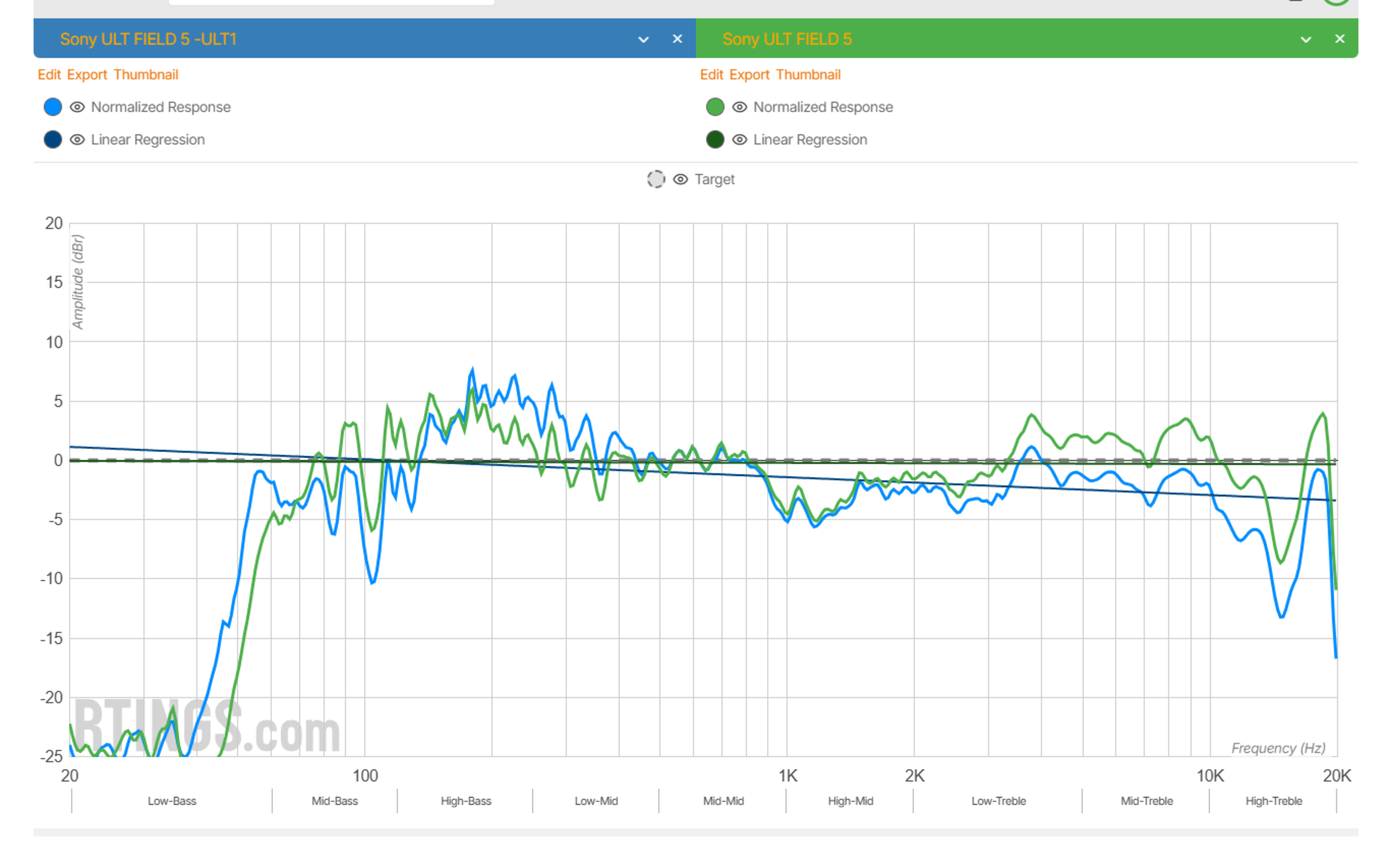
Task: Hide green Linear Regression via eye icon
Action: (x=740, y=140)
